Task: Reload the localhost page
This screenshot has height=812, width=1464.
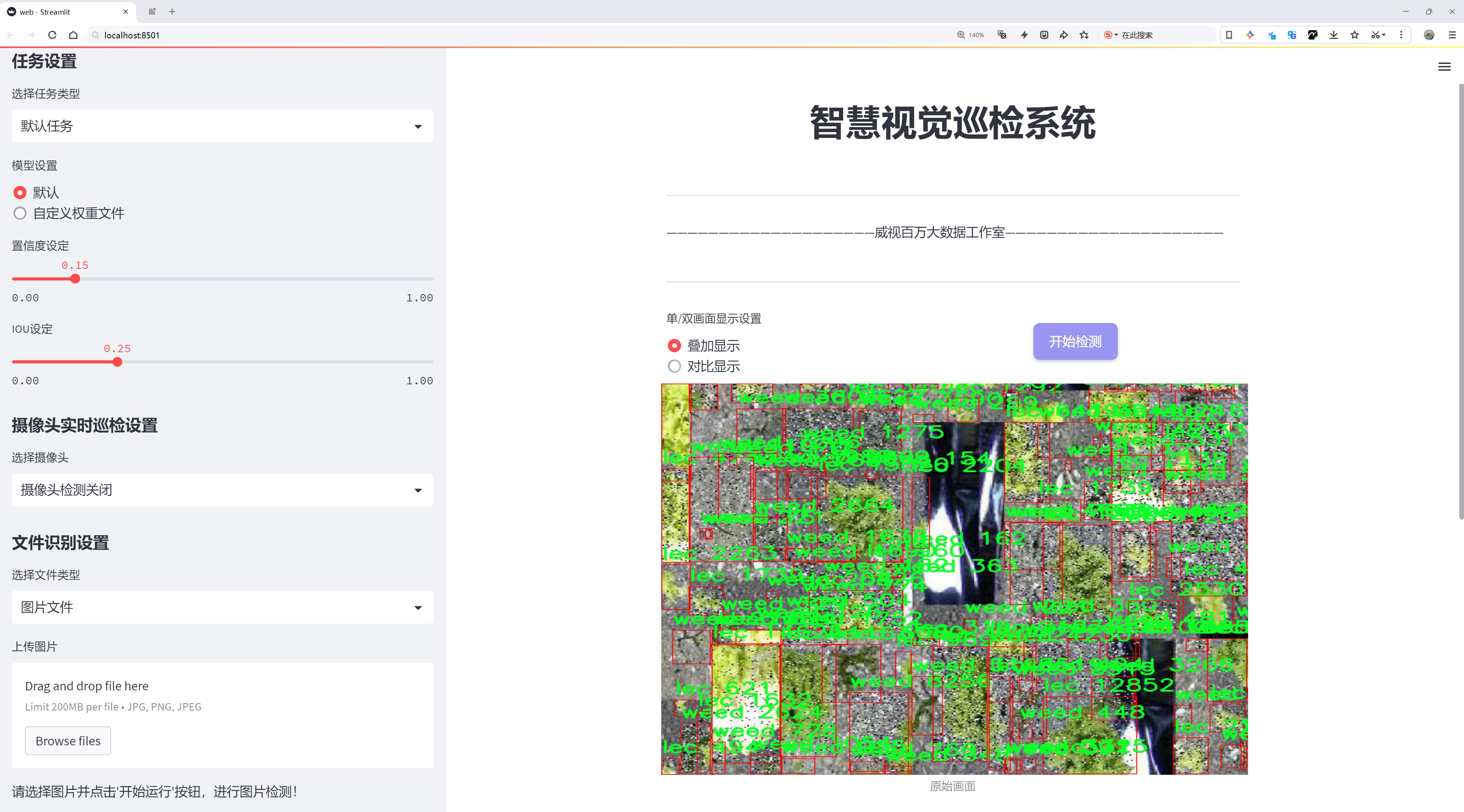Action: pyautogui.click(x=52, y=35)
